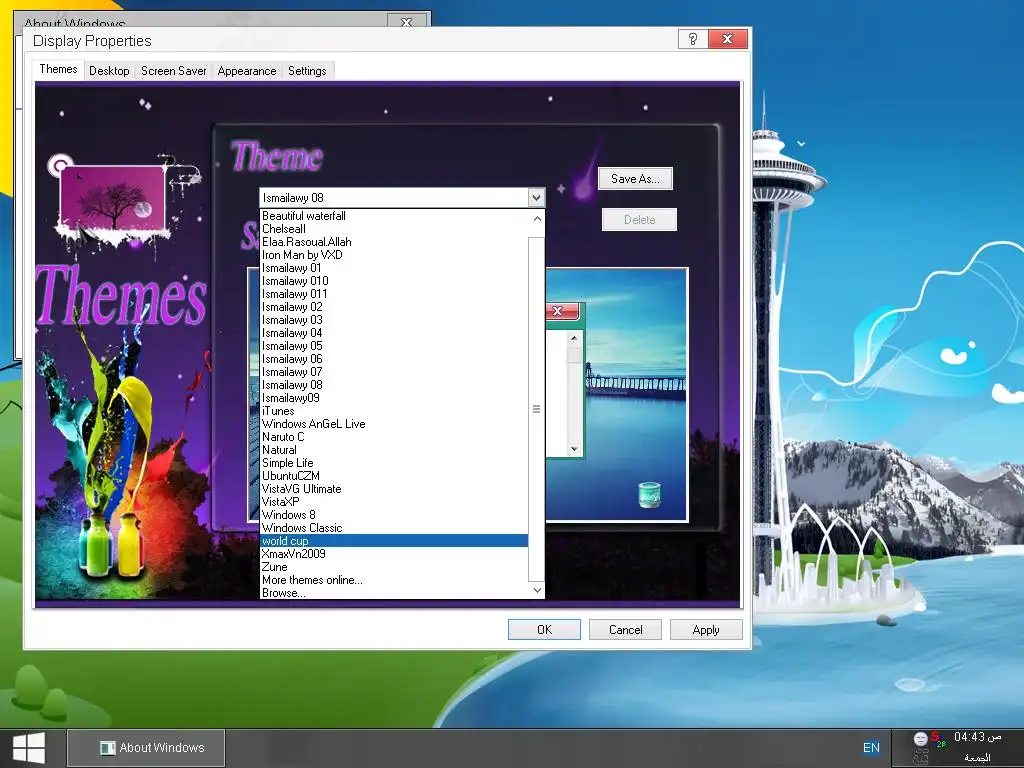Pick the VistaXP theme
Image resolution: width=1024 pixels, height=768 pixels.
pyautogui.click(x=394, y=502)
